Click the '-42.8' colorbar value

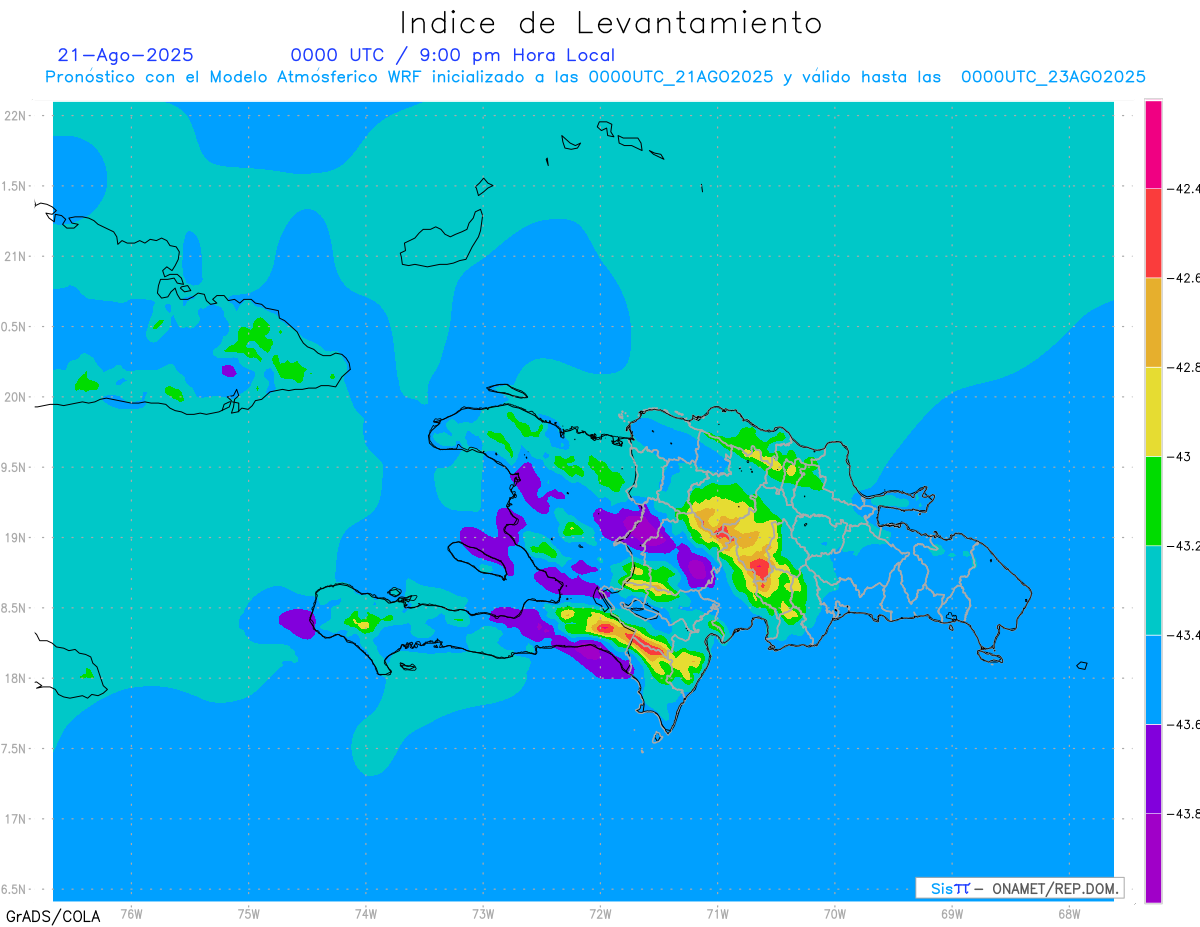click(1184, 367)
